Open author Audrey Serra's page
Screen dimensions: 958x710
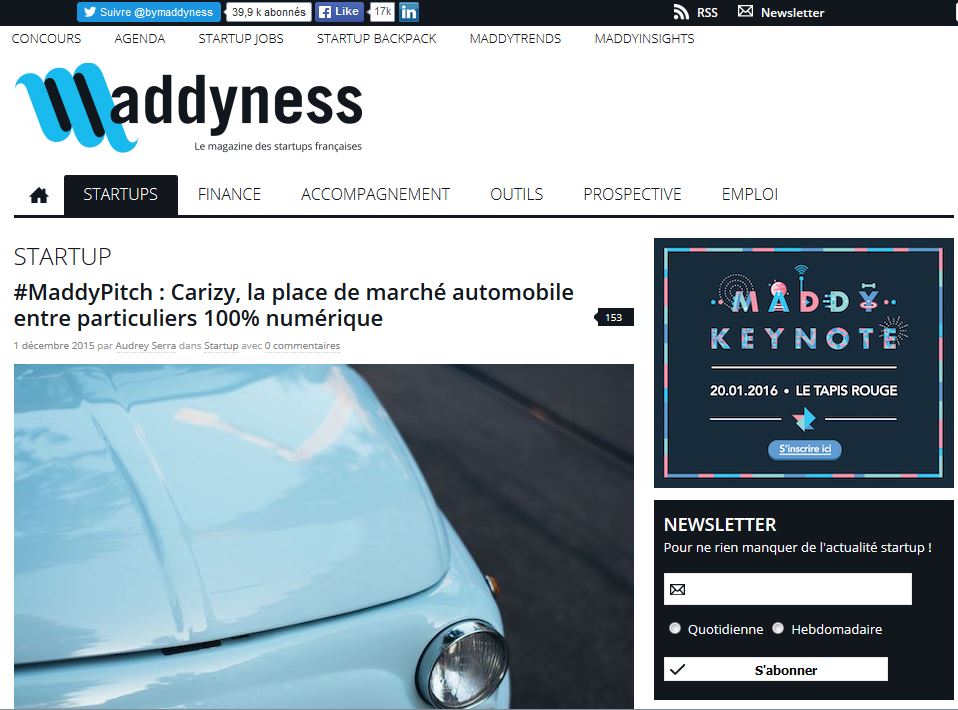[x=145, y=345]
